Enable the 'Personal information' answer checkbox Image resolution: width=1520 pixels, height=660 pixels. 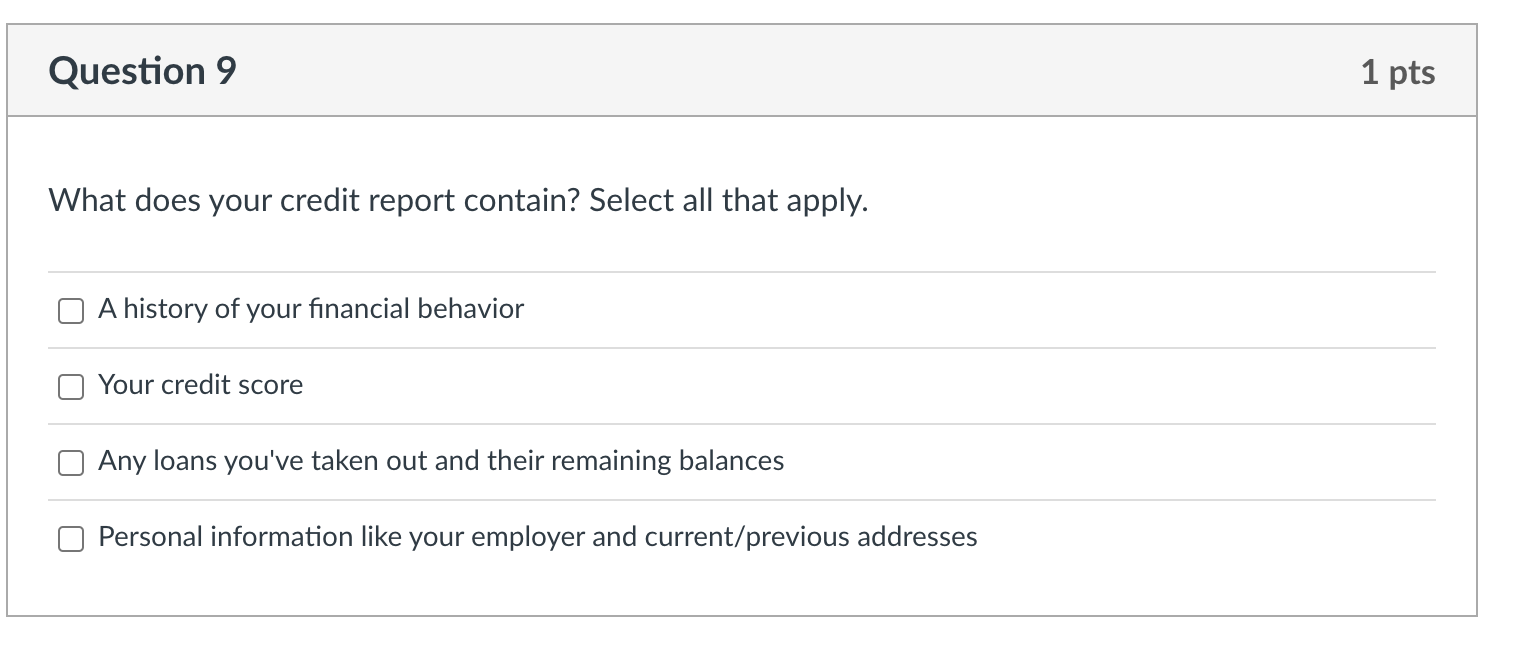pyautogui.click(x=70, y=538)
